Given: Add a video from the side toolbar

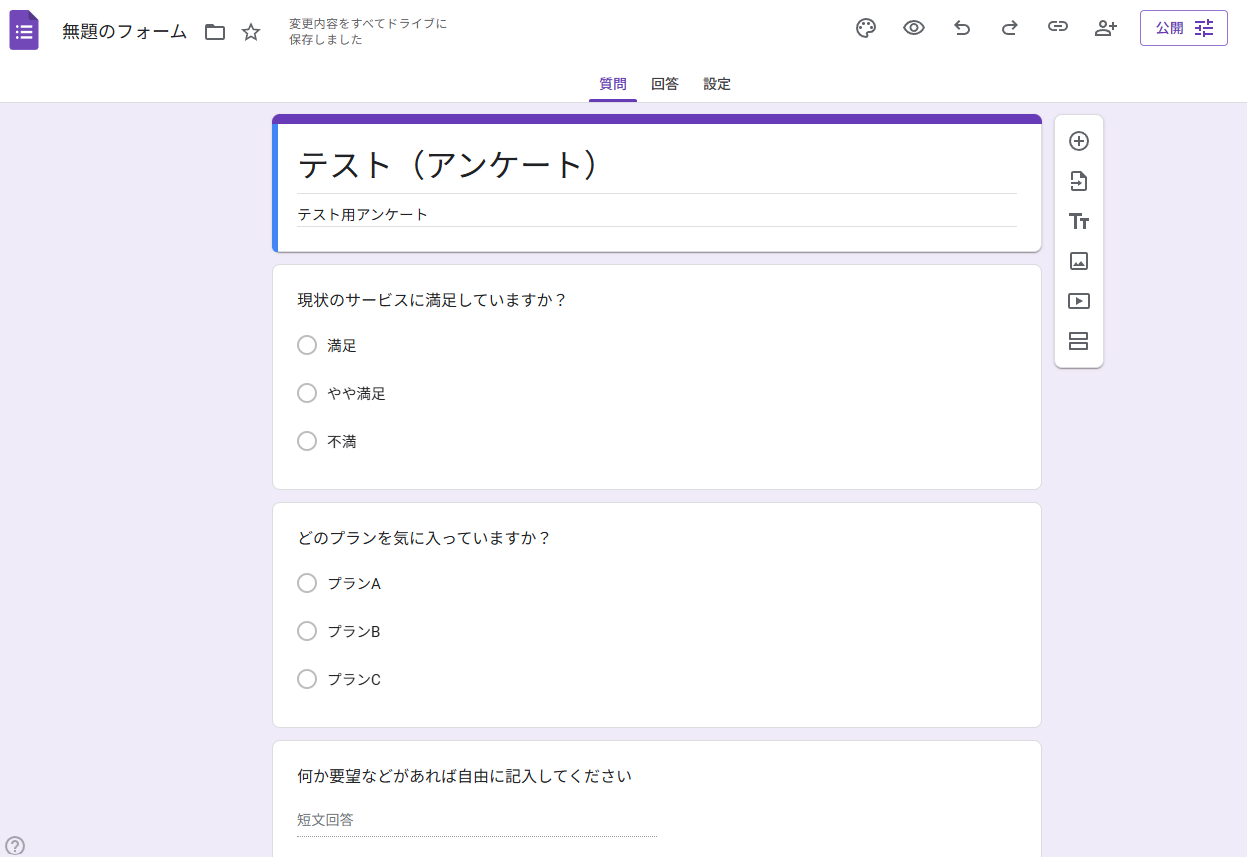Looking at the screenshot, I should pos(1078,301).
